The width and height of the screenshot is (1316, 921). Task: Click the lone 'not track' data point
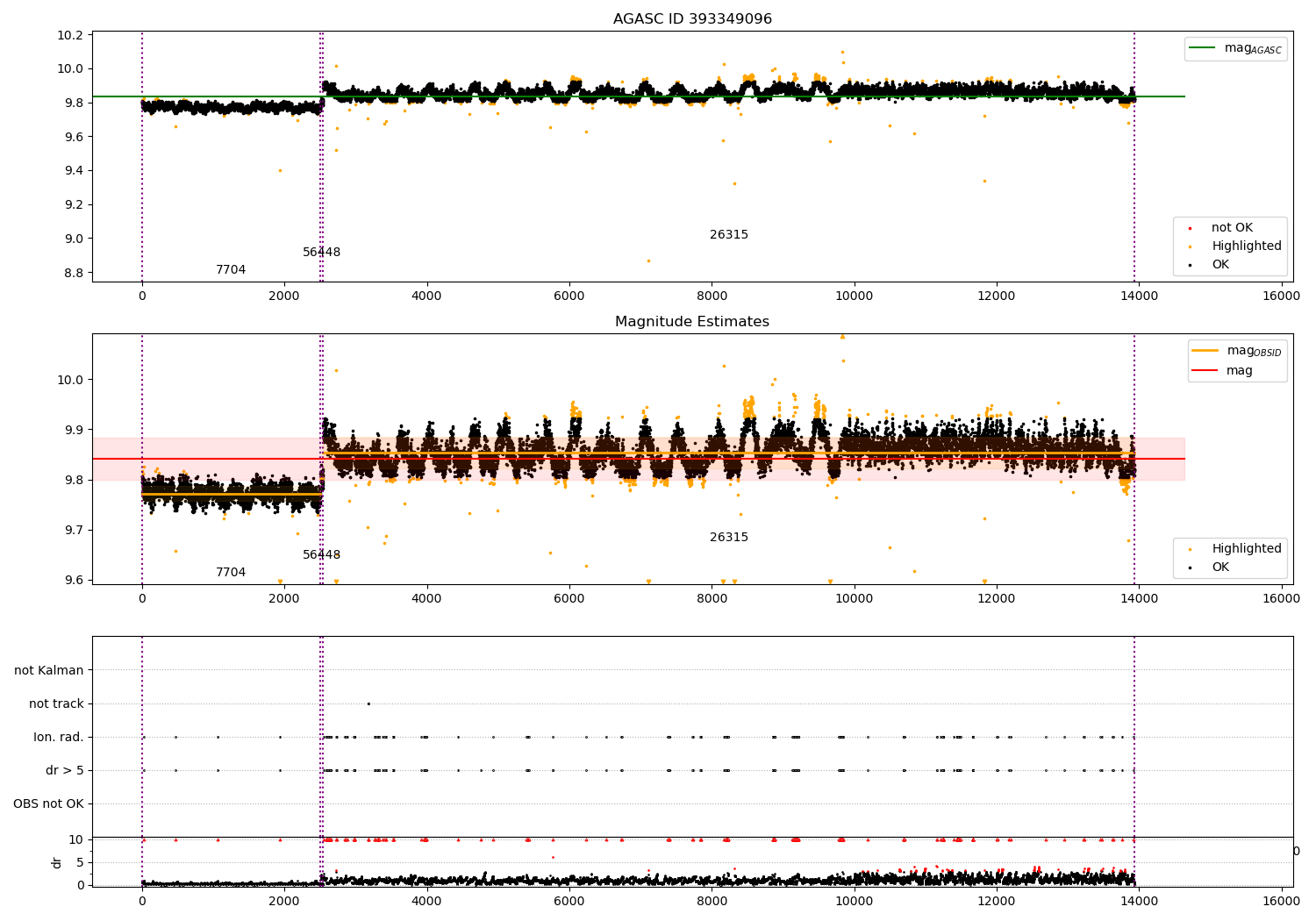(368, 703)
